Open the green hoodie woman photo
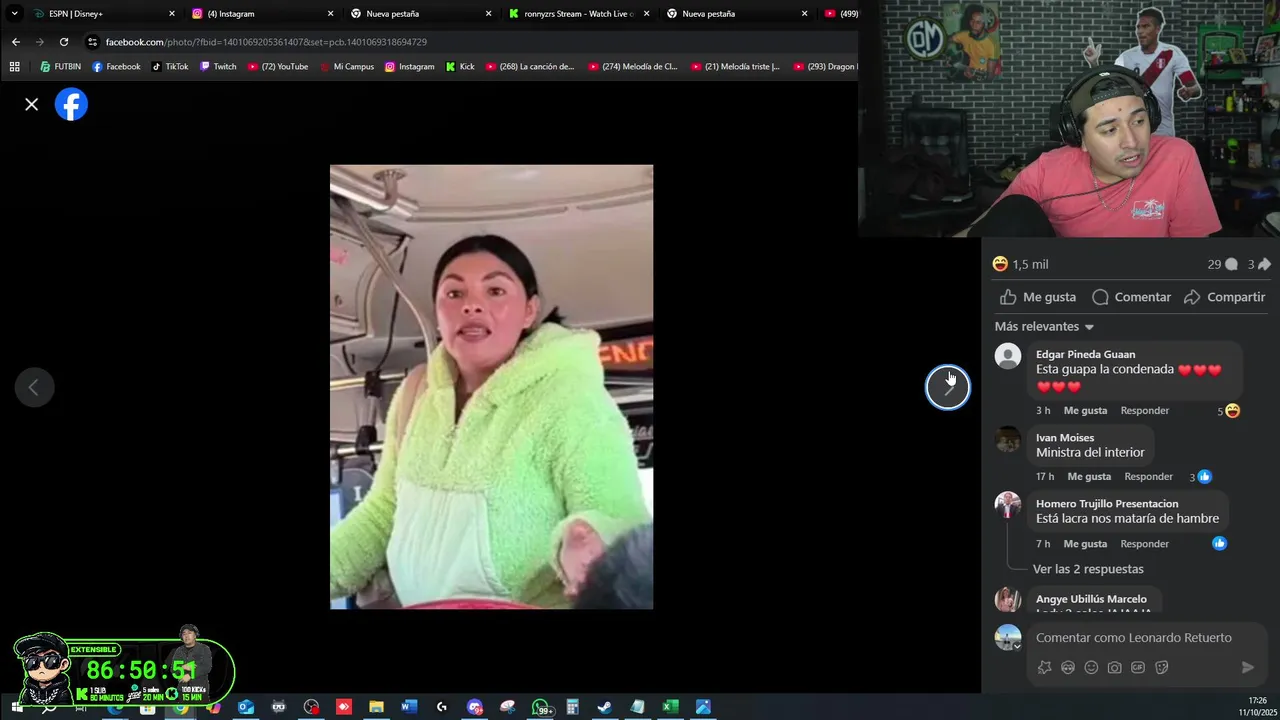Image resolution: width=1280 pixels, height=720 pixels. tap(491, 387)
